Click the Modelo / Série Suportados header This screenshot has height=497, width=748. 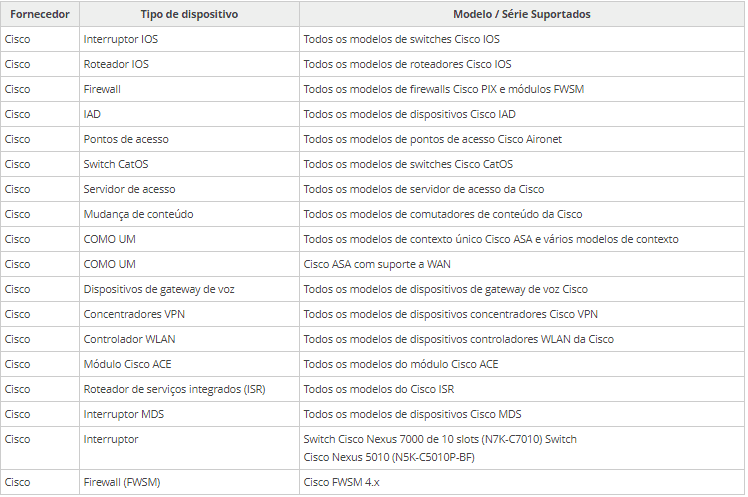521,15
